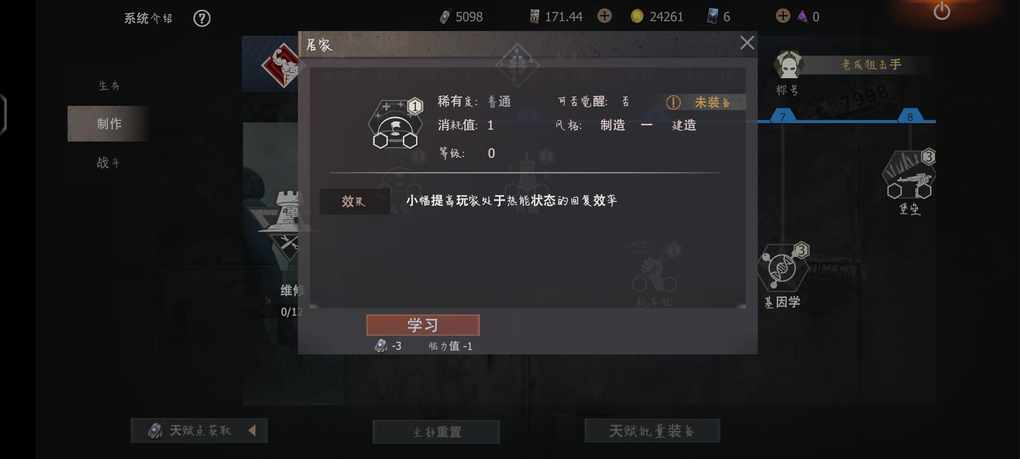Tap the 称号 skull avatar icon
The image size is (1020, 459).
pos(788,65)
